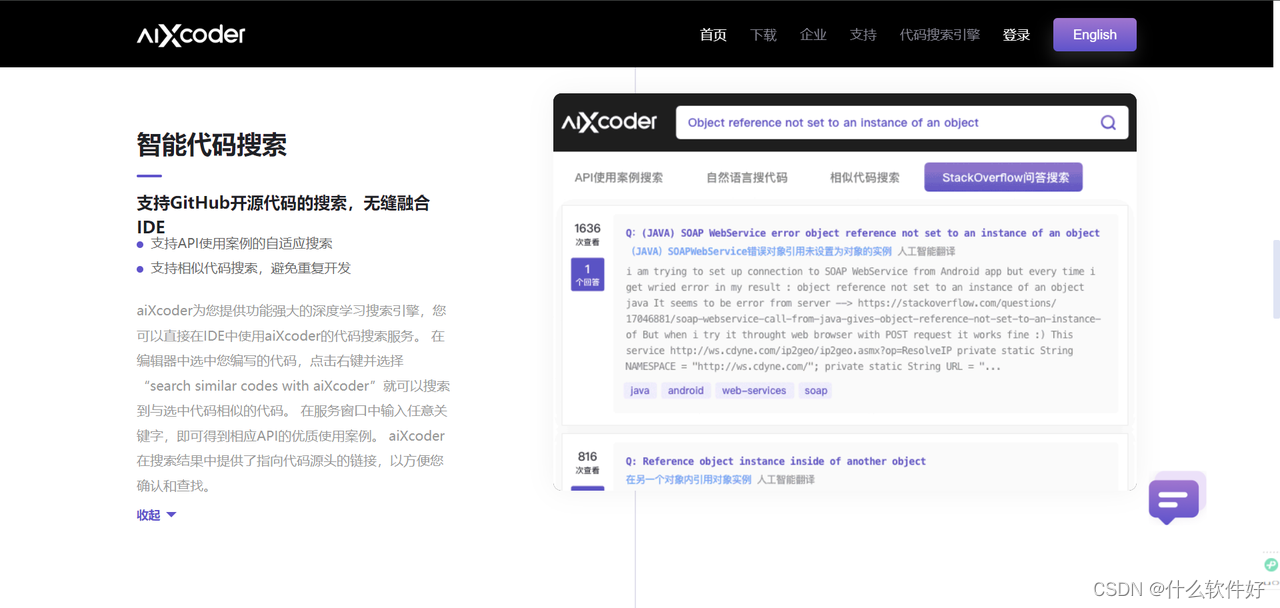
Task: Go to 首页 in navigation
Action: click(x=713, y=35)
